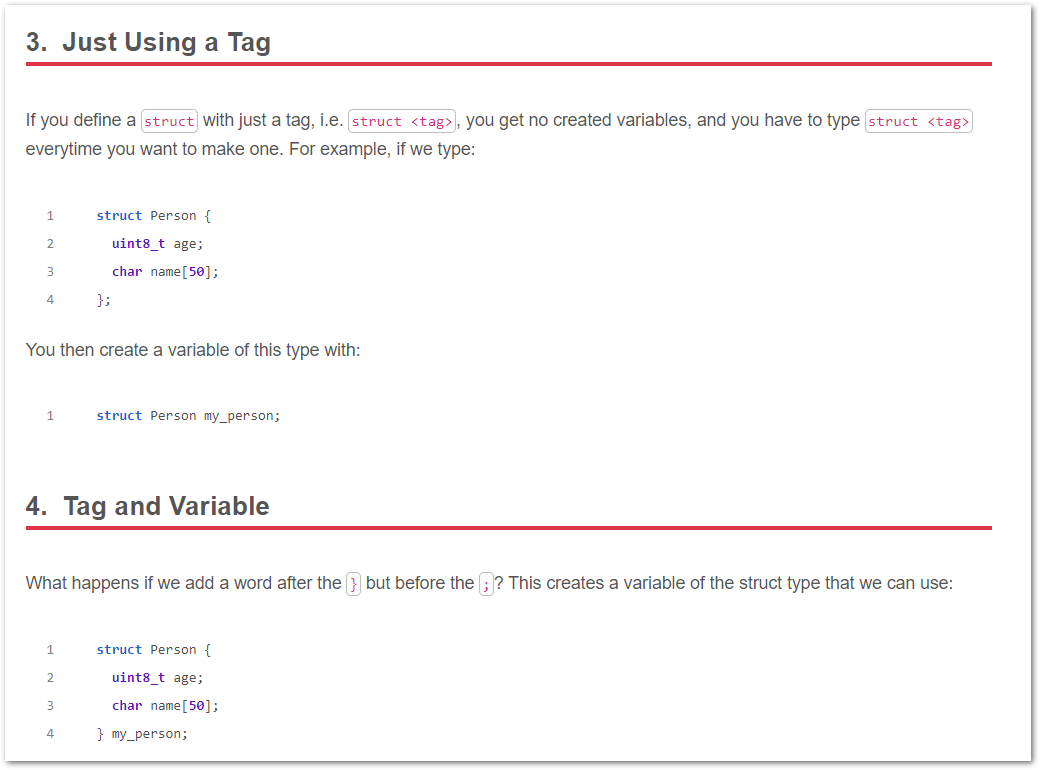Click "struct Person {" in the first code block

pos(154,216)
